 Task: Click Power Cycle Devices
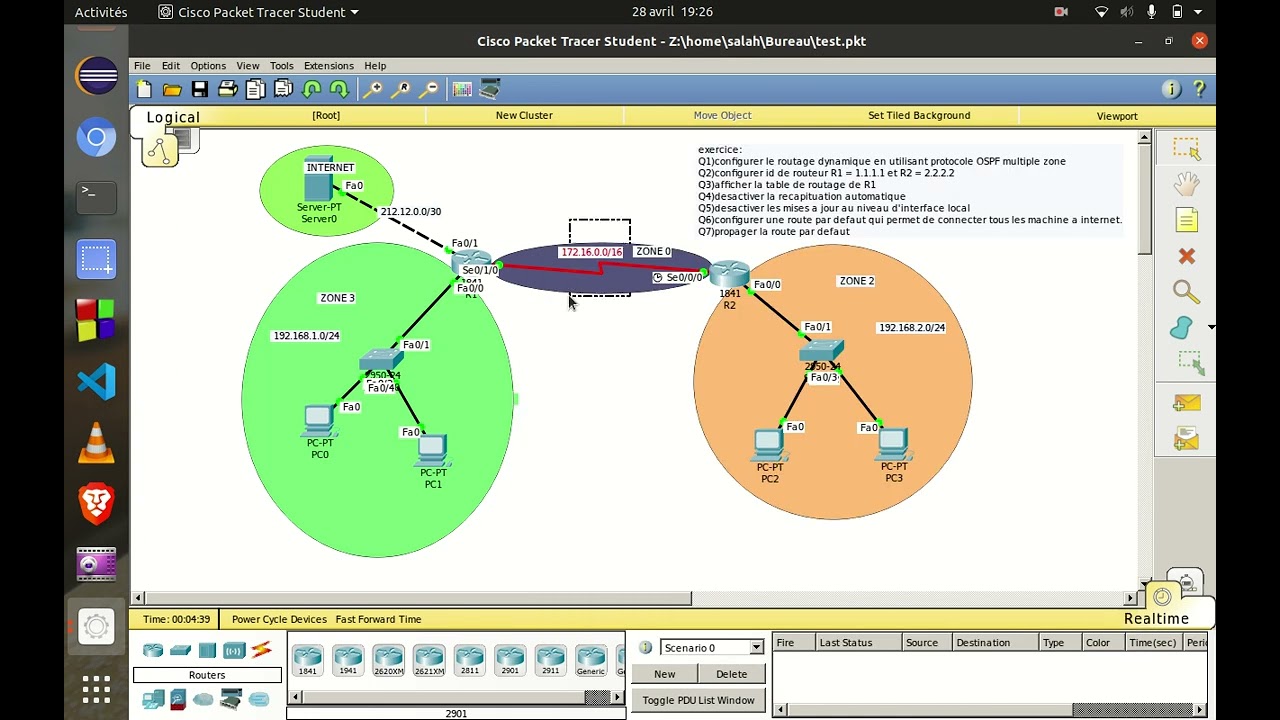pos(279,619)
